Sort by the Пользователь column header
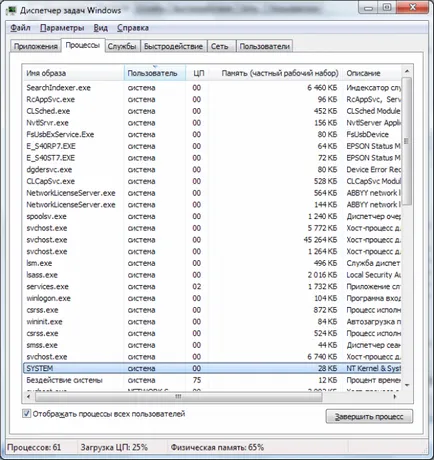 point(155,73)
